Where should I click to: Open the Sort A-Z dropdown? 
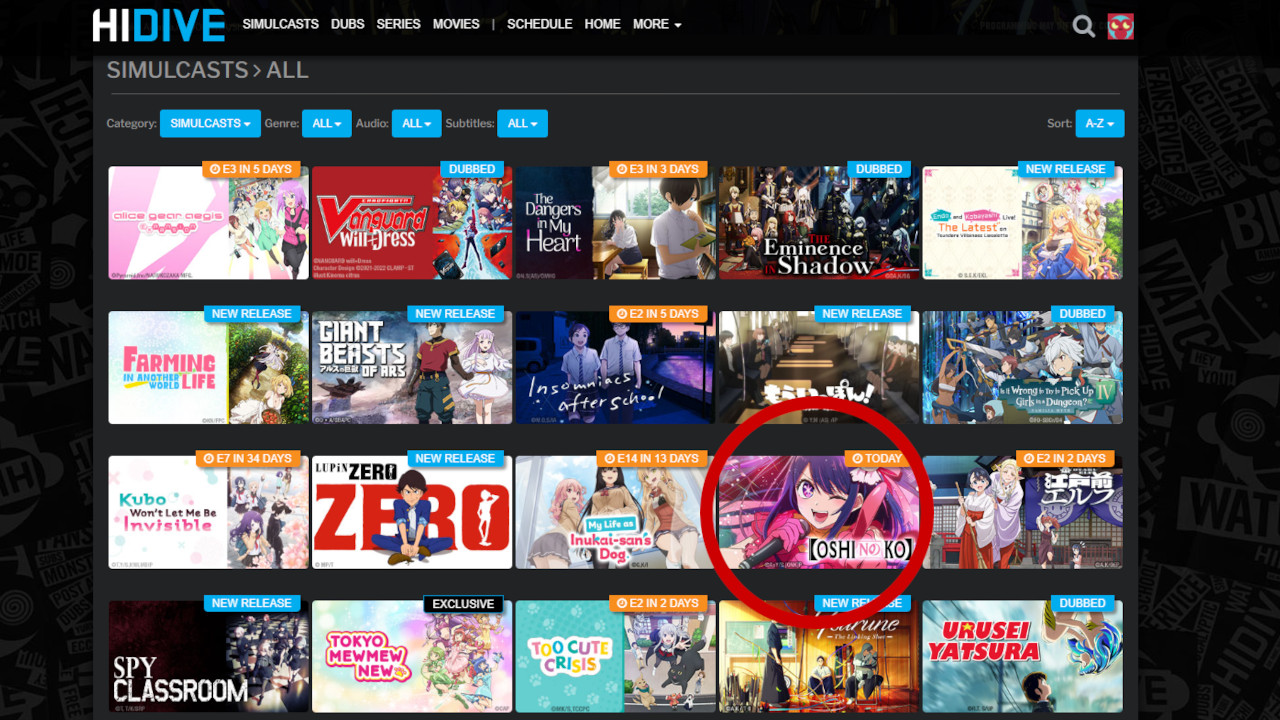1100,124
